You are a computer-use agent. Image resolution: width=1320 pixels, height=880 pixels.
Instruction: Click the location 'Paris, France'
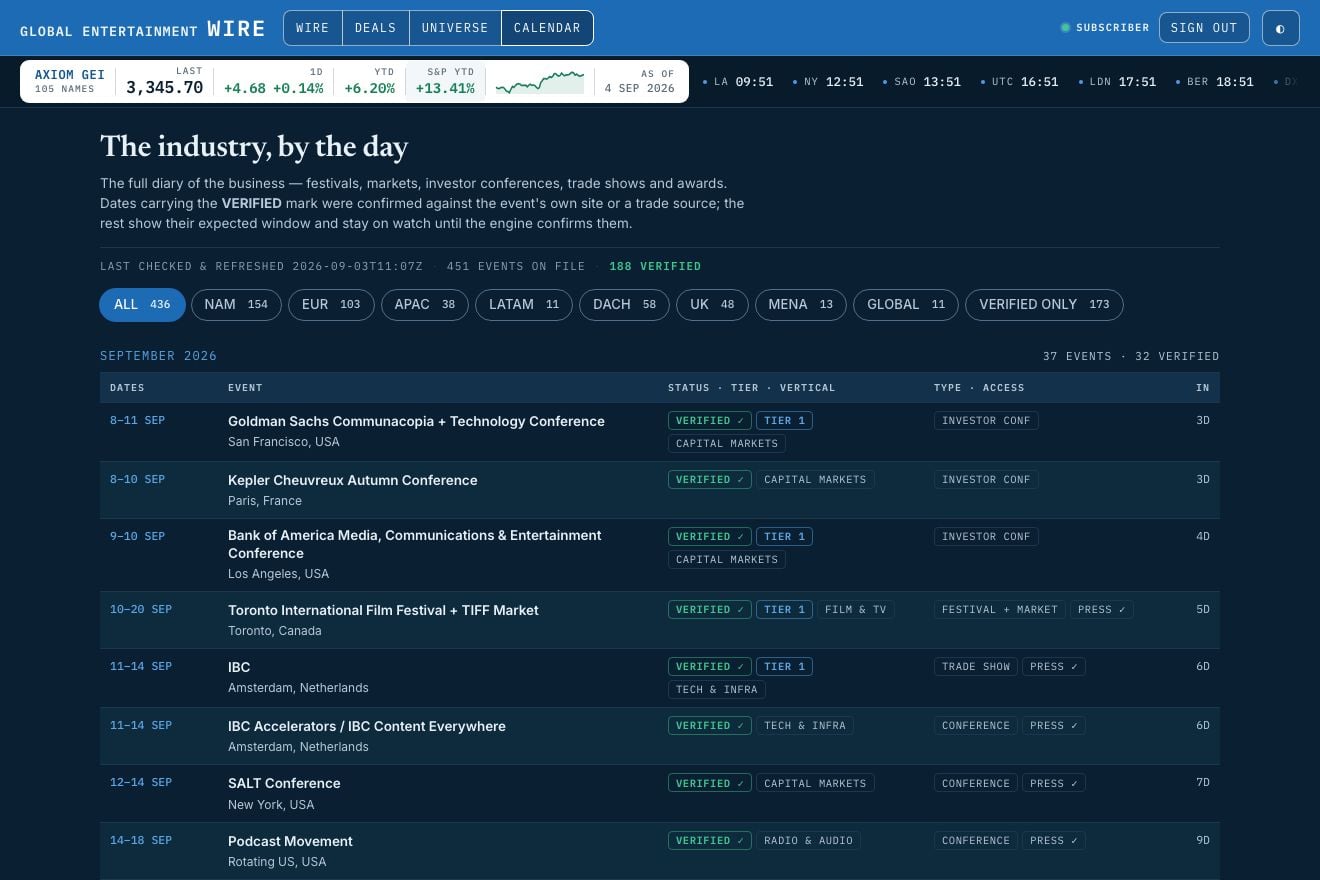coord(265,501)
